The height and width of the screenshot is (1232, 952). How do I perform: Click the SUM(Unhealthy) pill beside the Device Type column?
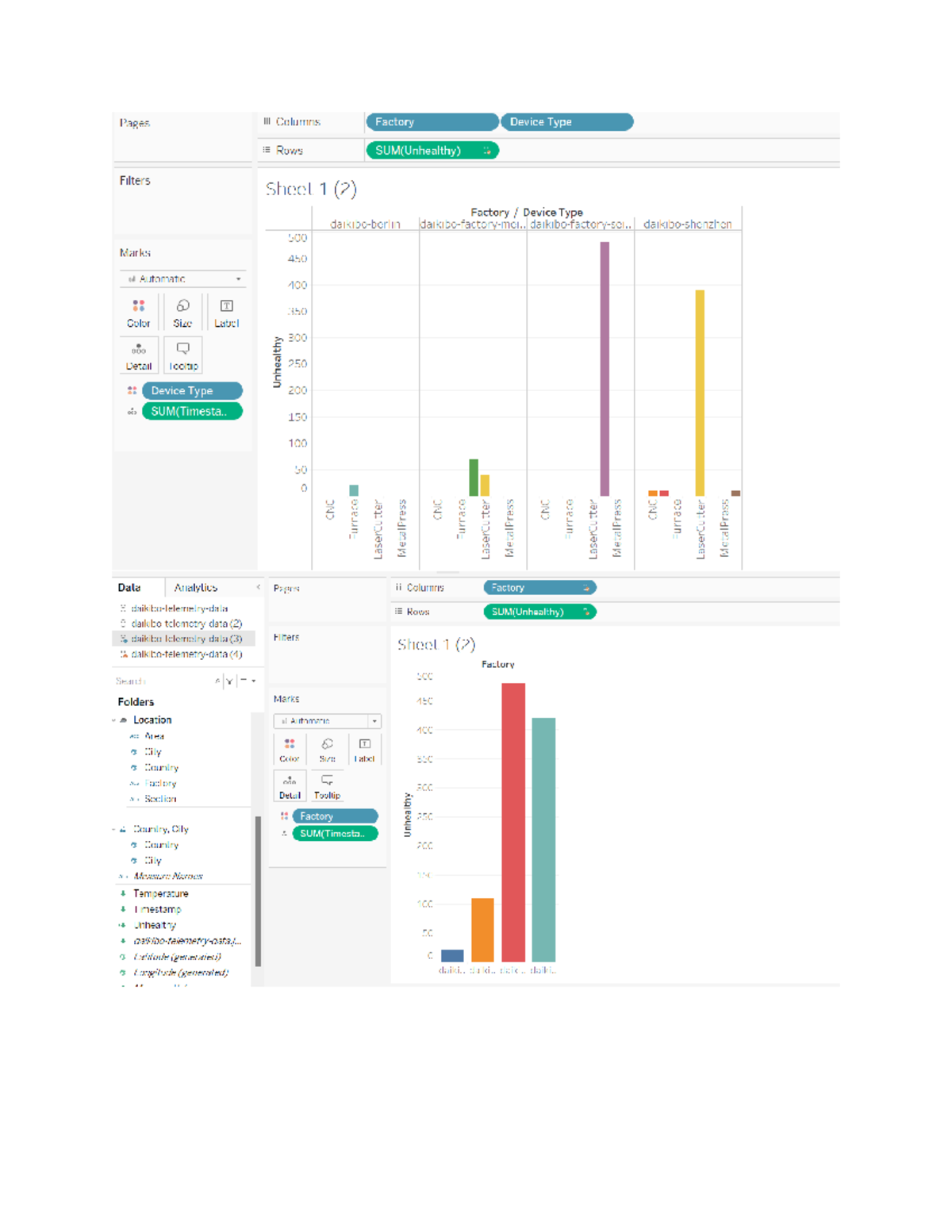coord(432,150)
